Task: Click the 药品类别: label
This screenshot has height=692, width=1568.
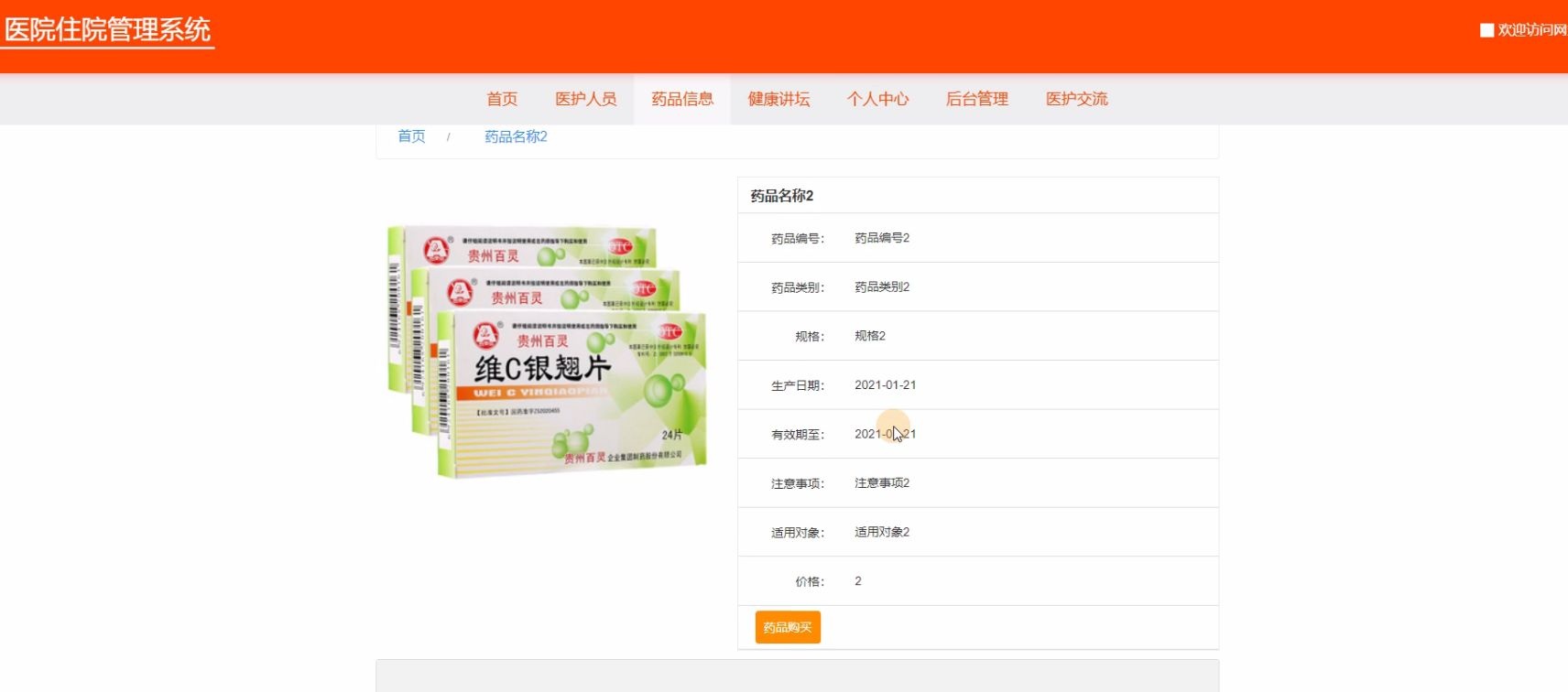Action: (798, 287)
